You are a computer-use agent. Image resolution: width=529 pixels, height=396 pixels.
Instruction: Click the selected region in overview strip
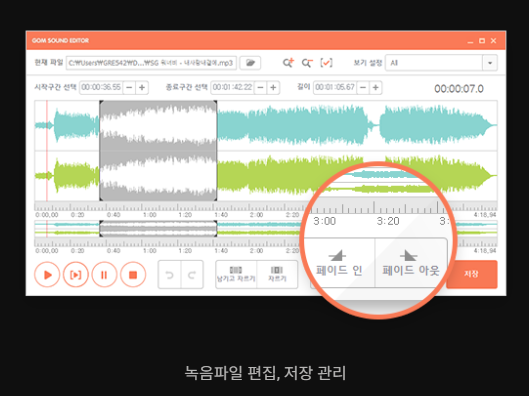[x=158, y=229]
